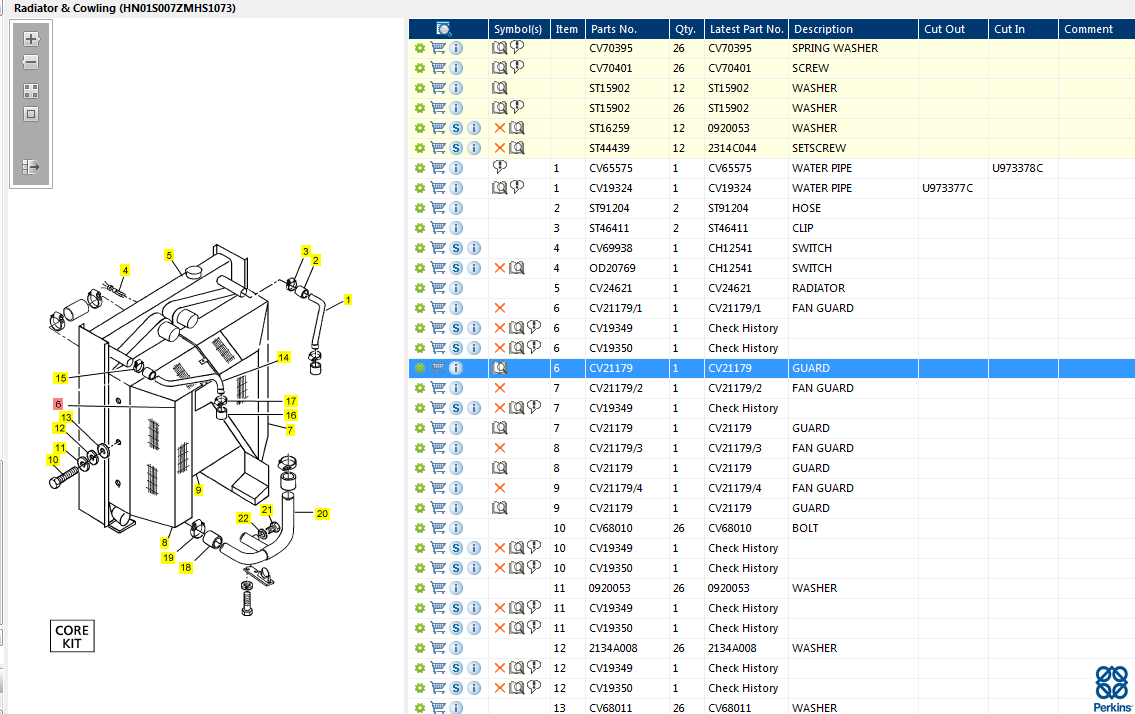Viewport: 1135px width, 714px height.
Task: Open comment bubble symbol for CV65575
Action: pyautogui.click(x=500, y=168)
